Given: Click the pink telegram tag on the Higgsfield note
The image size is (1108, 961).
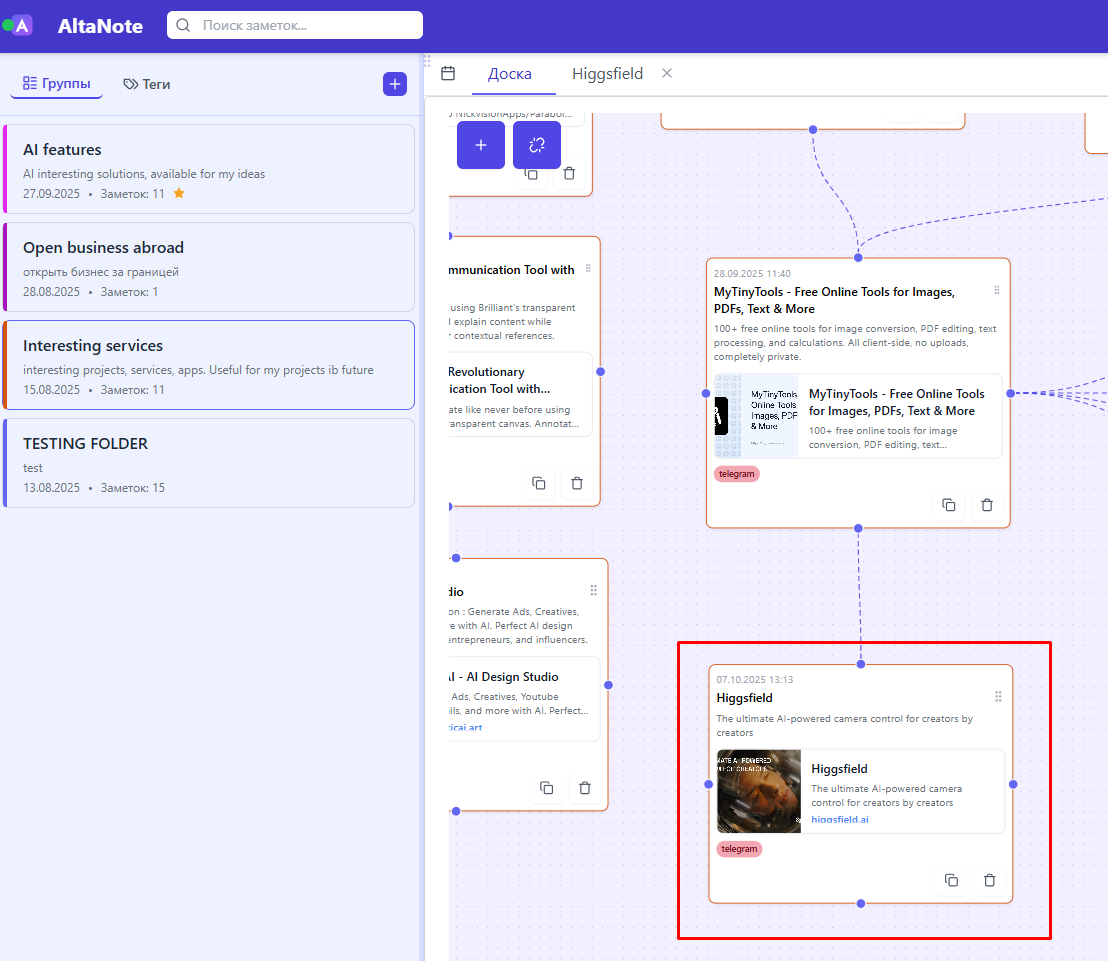Looking at the screenshot, I should (739, 848).
